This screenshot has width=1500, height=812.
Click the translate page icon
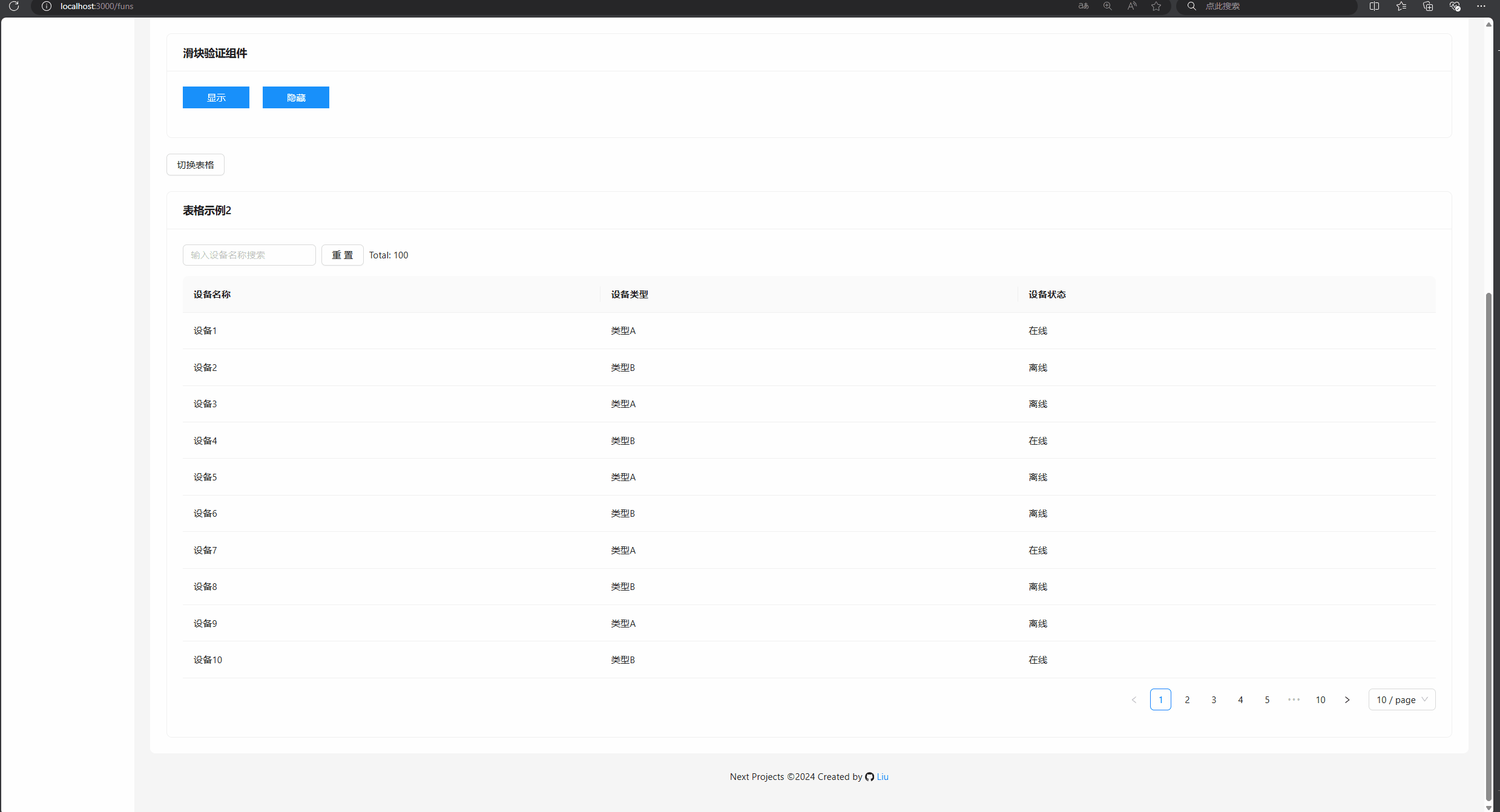(1083, 6)
